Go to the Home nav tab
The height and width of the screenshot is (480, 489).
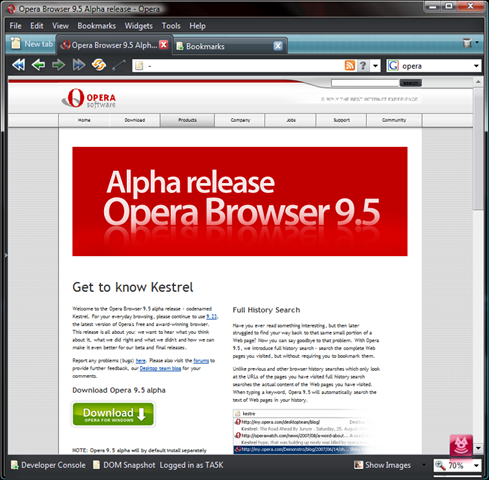84,120
